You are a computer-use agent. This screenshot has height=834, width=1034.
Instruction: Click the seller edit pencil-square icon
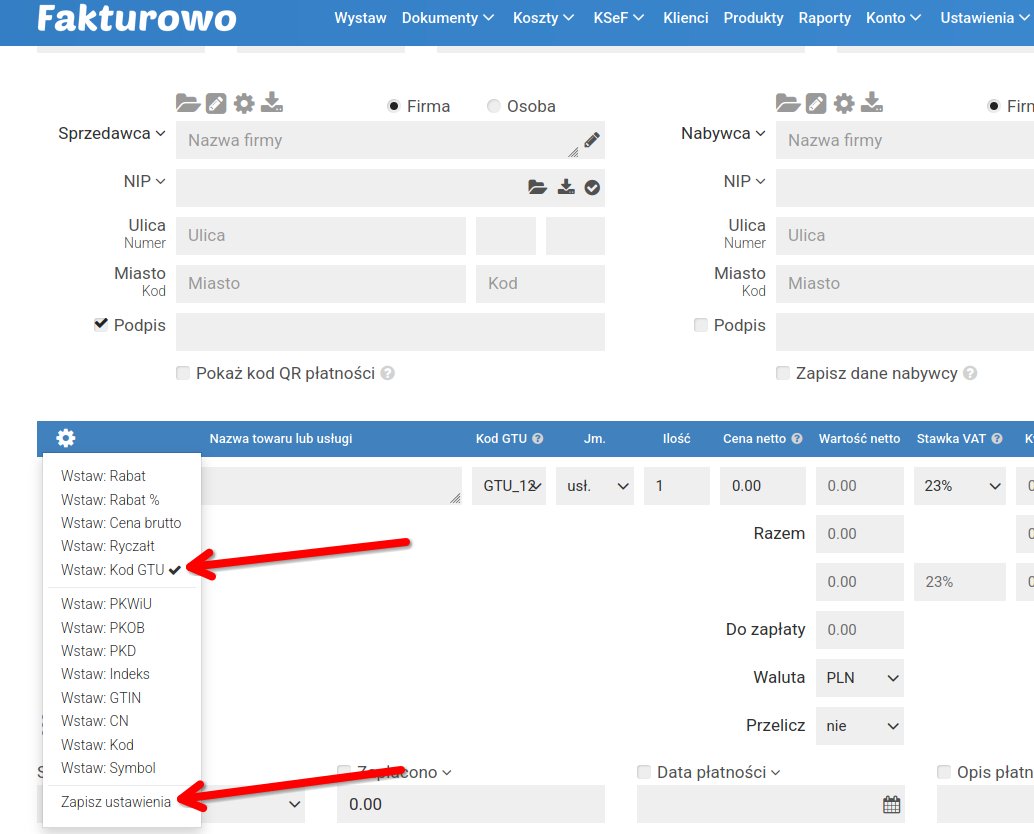pyautogui.click(x=216, y=103)
